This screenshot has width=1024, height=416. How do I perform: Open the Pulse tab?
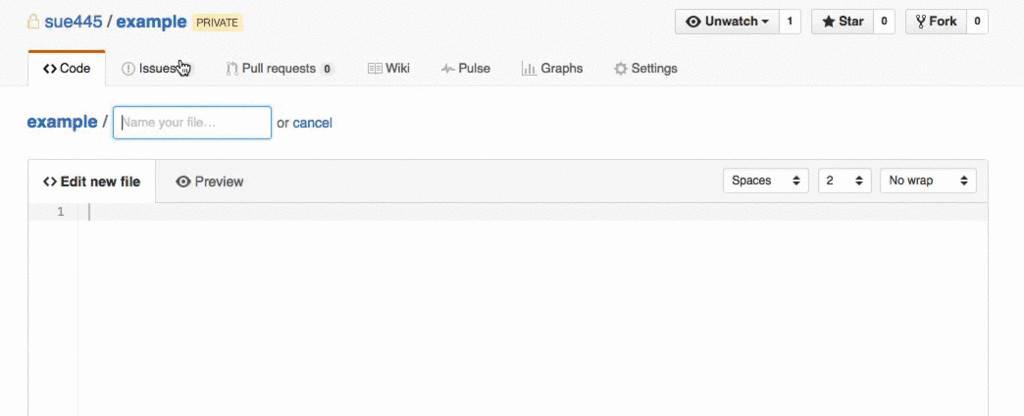point(466,69)
